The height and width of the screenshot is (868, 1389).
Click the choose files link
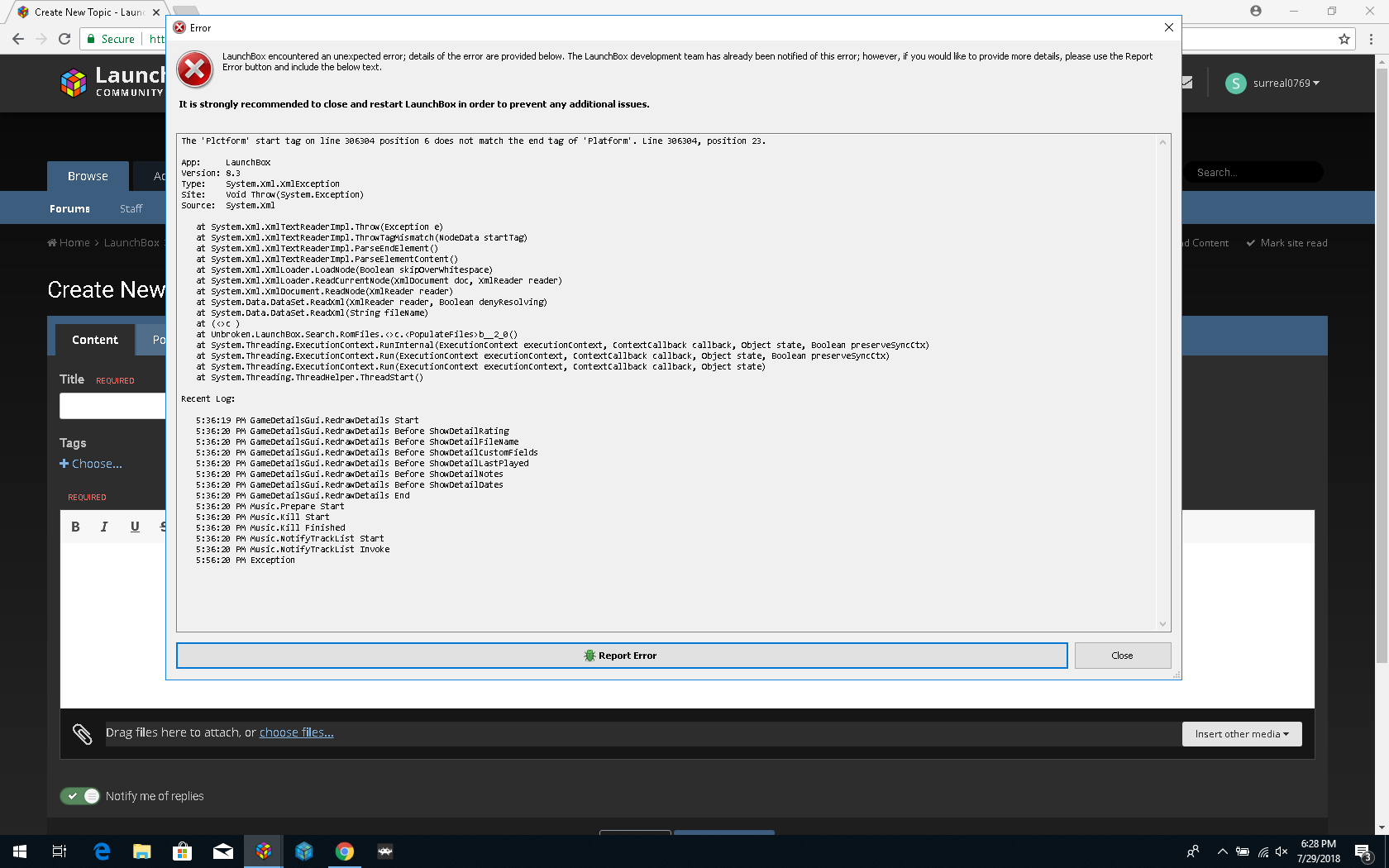[296, 732]
